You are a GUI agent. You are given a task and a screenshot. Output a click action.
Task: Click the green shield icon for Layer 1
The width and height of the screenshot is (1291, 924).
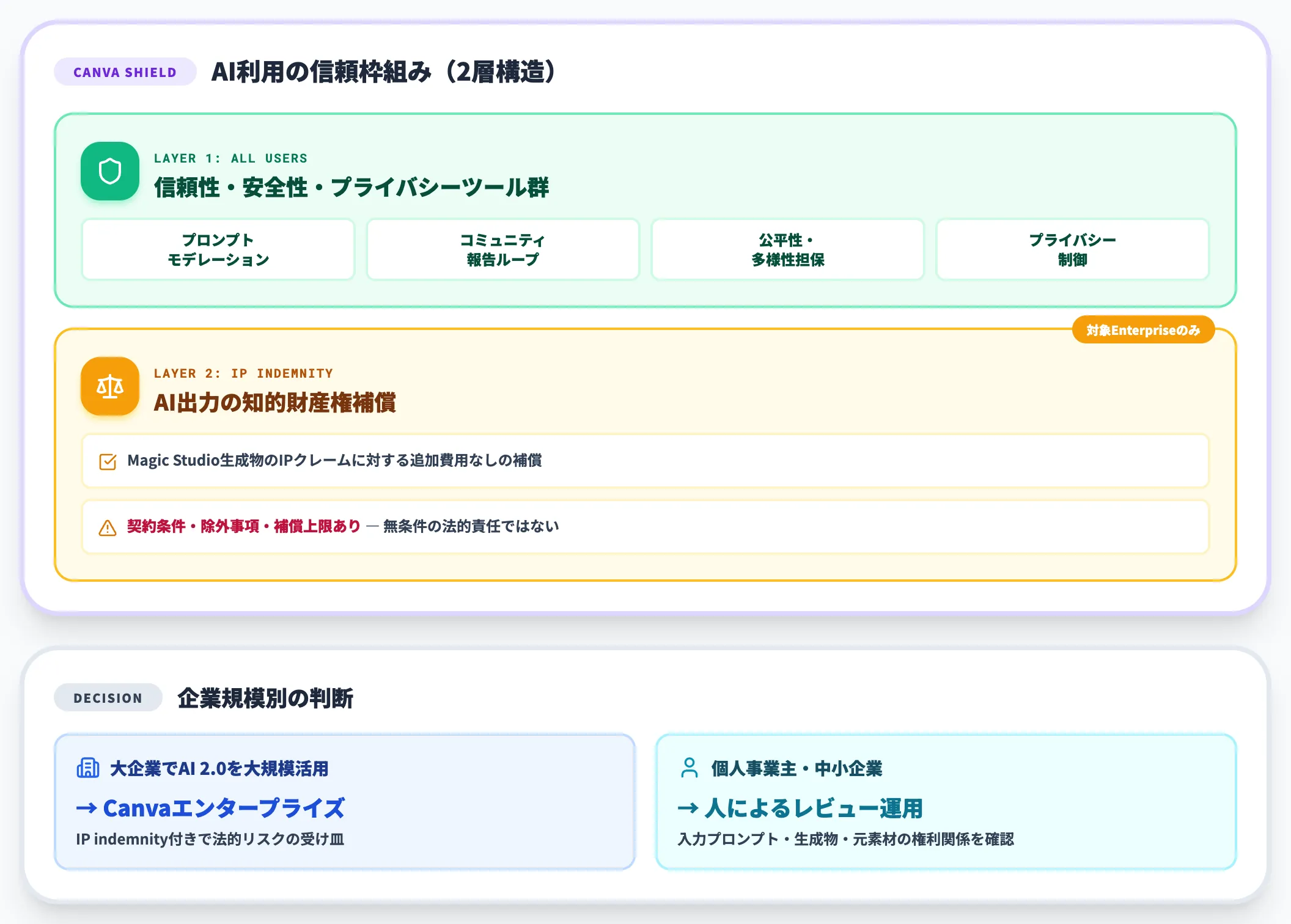click(110, 171)
